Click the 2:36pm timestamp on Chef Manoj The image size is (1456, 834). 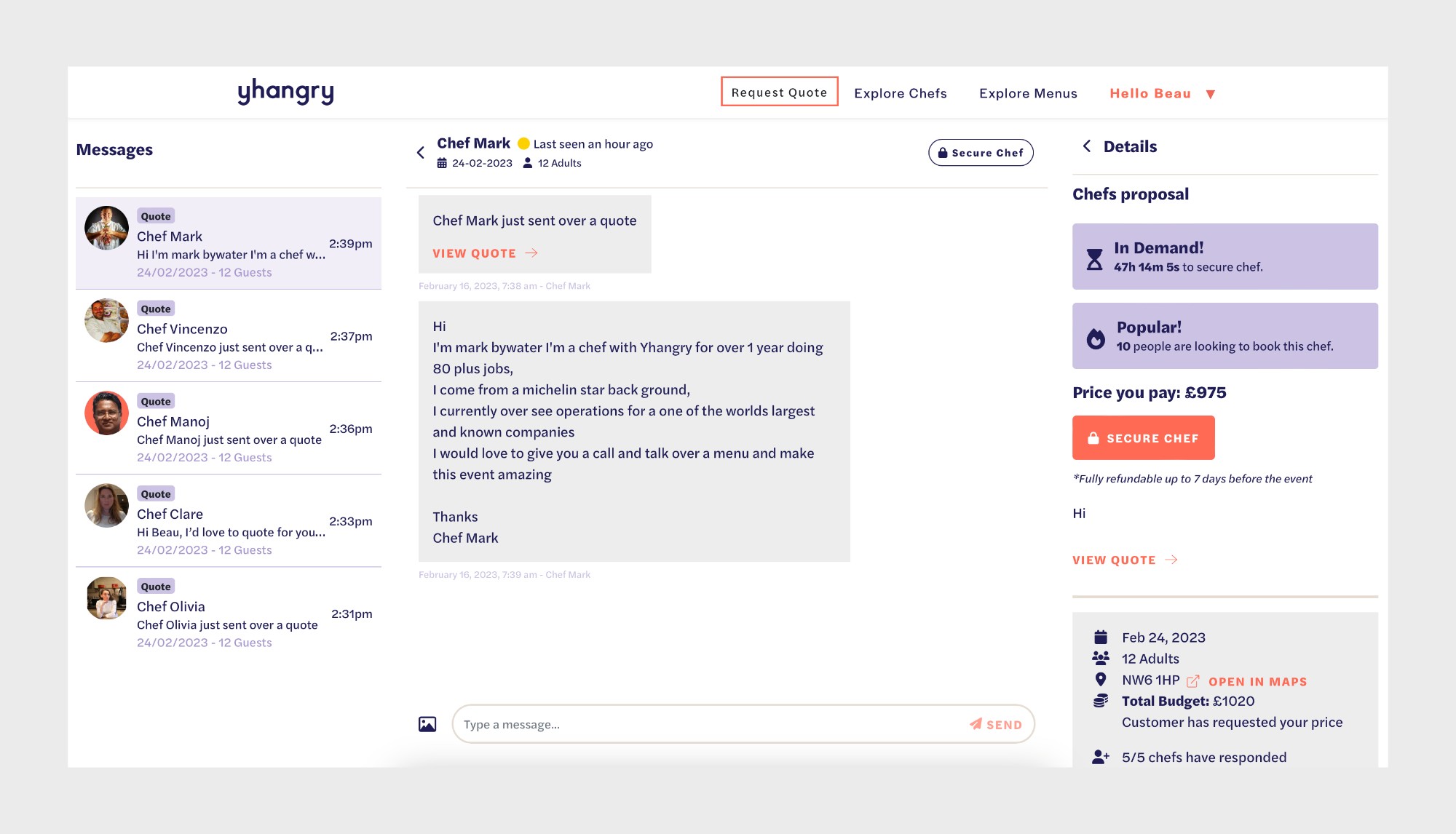pyautogui.click(x=351, y=429)
